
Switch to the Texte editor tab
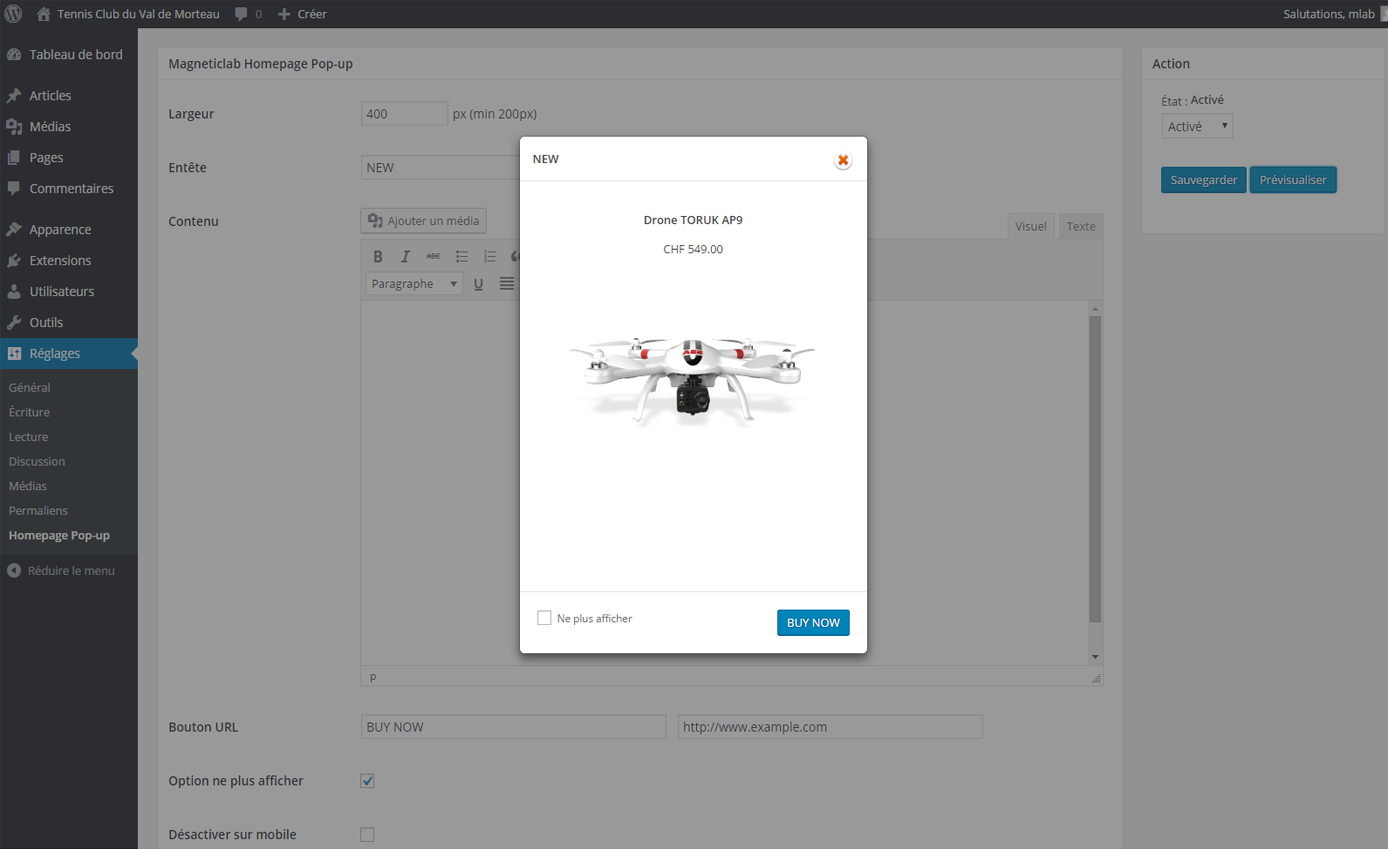1081,226
